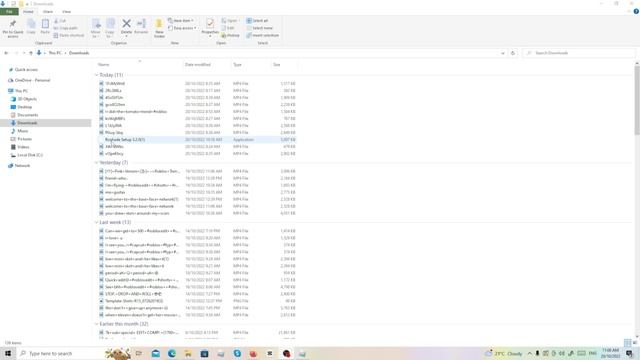Select This PC in navigation pane

point(21,91)
